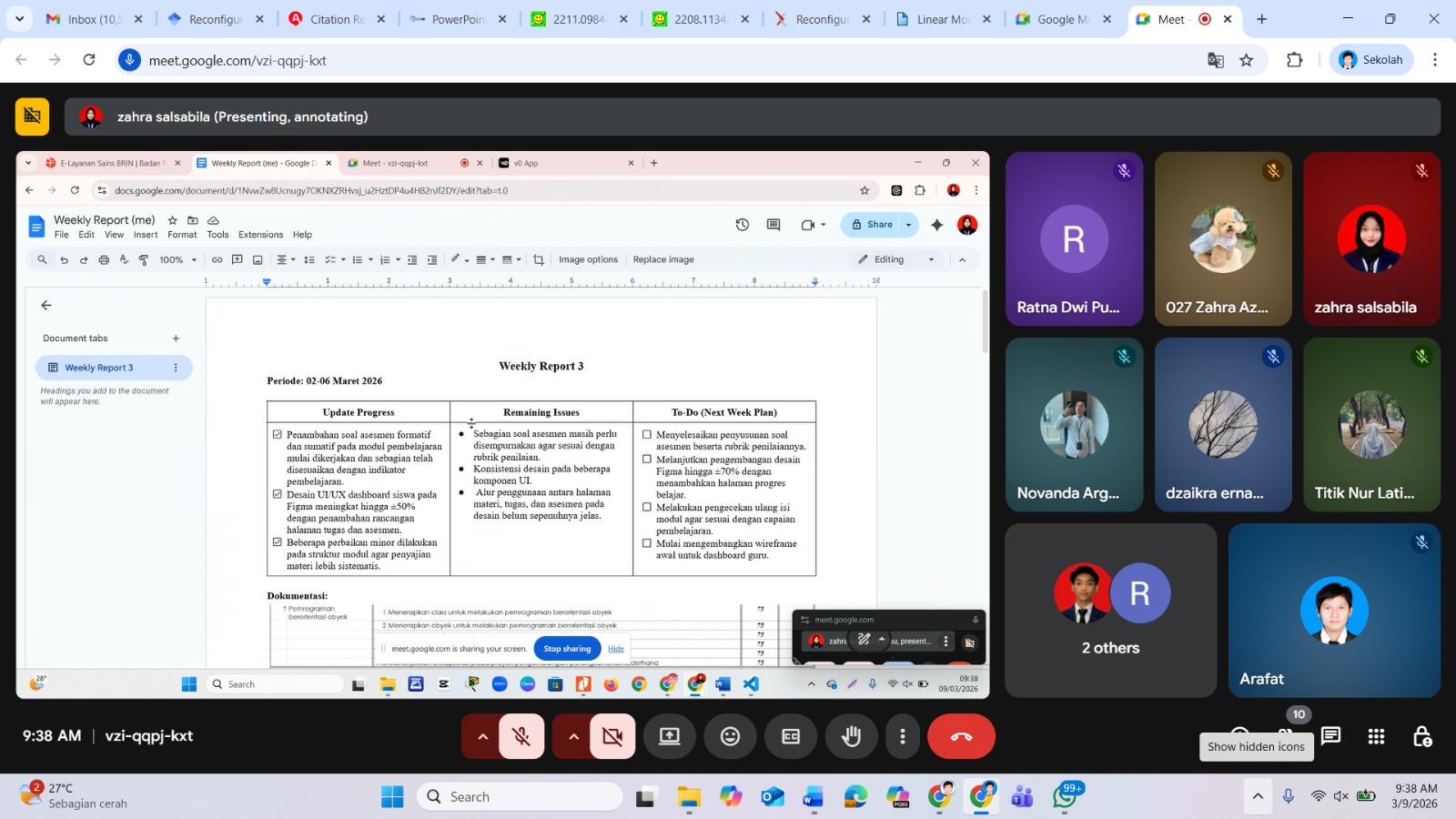
Task: Toggle the raise hand button
Action: coord(851,736)
